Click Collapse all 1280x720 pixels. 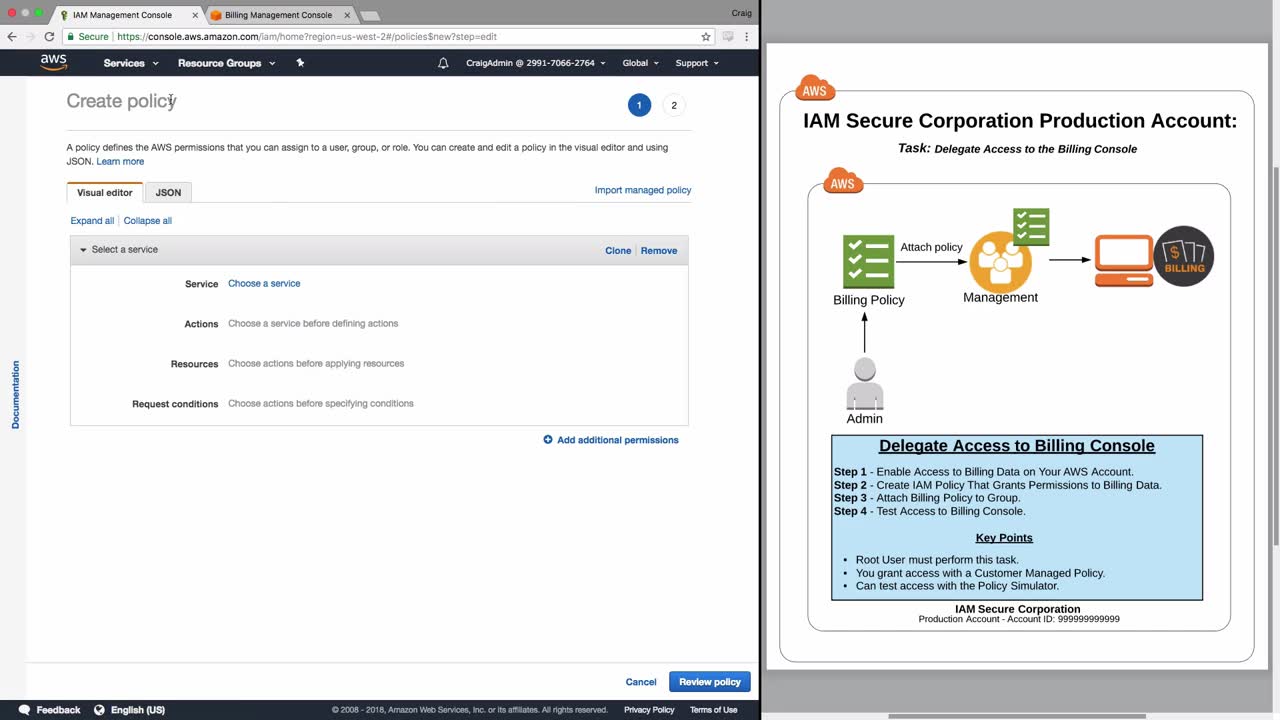point(148,221)
